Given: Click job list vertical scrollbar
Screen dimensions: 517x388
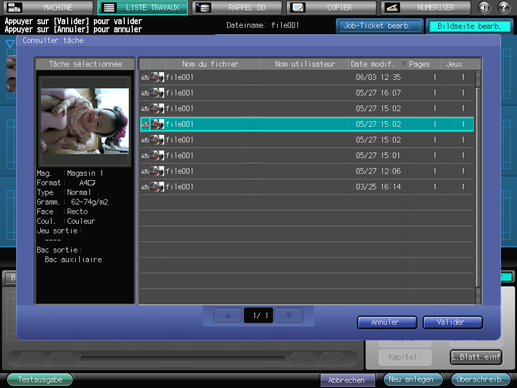Looking at the screenshot, I should coord(478,187).
